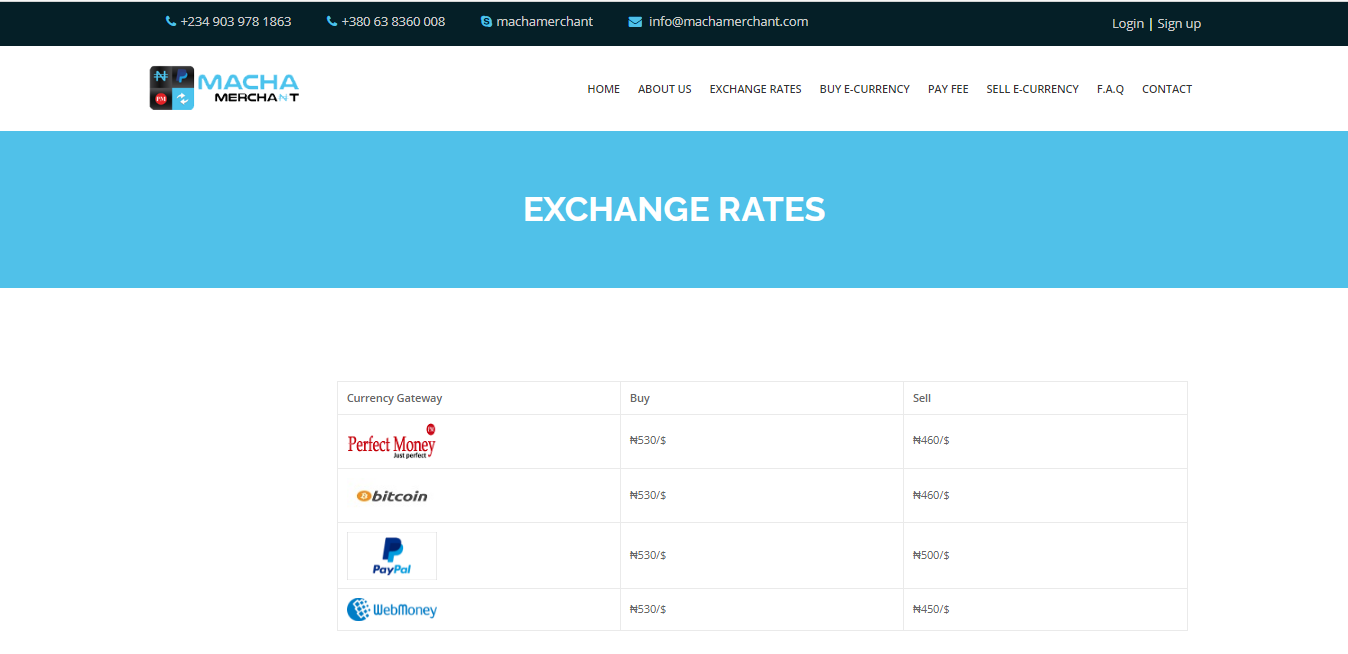Click the Skype icon in top bar
Image resolution: width=1348 pixels, height=654 pixels.
(x=486, y=22)
